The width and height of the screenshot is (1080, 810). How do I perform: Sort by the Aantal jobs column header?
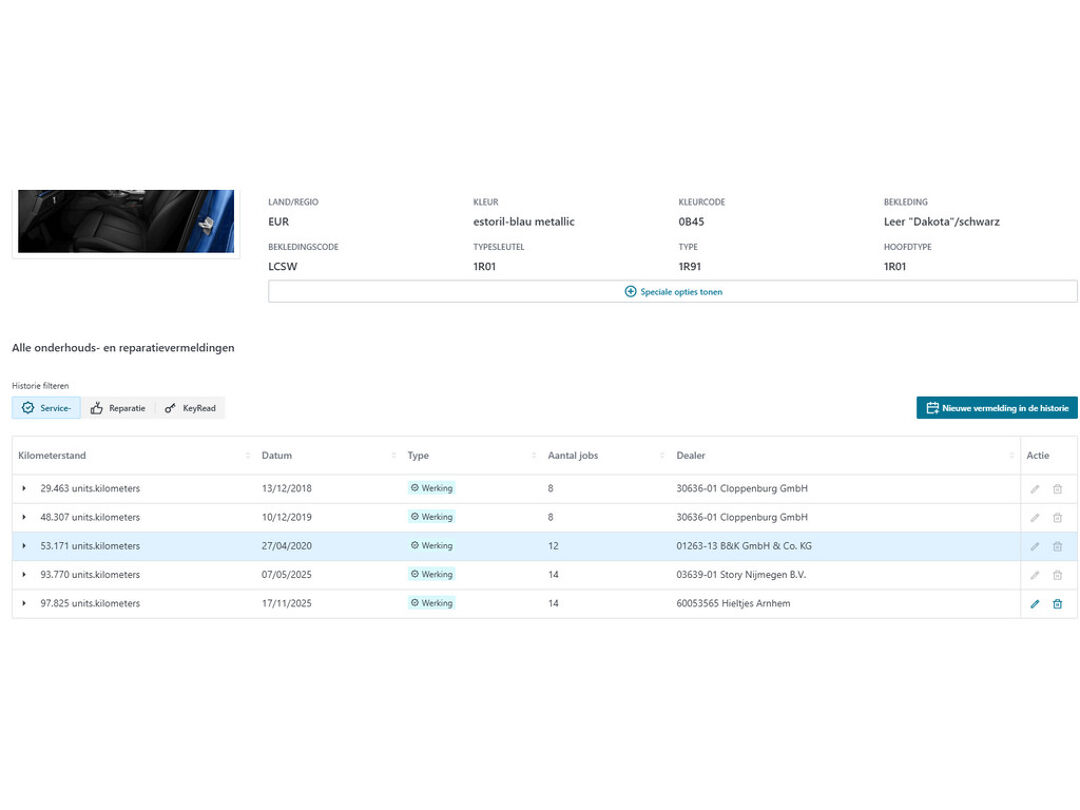coord(573,456)
